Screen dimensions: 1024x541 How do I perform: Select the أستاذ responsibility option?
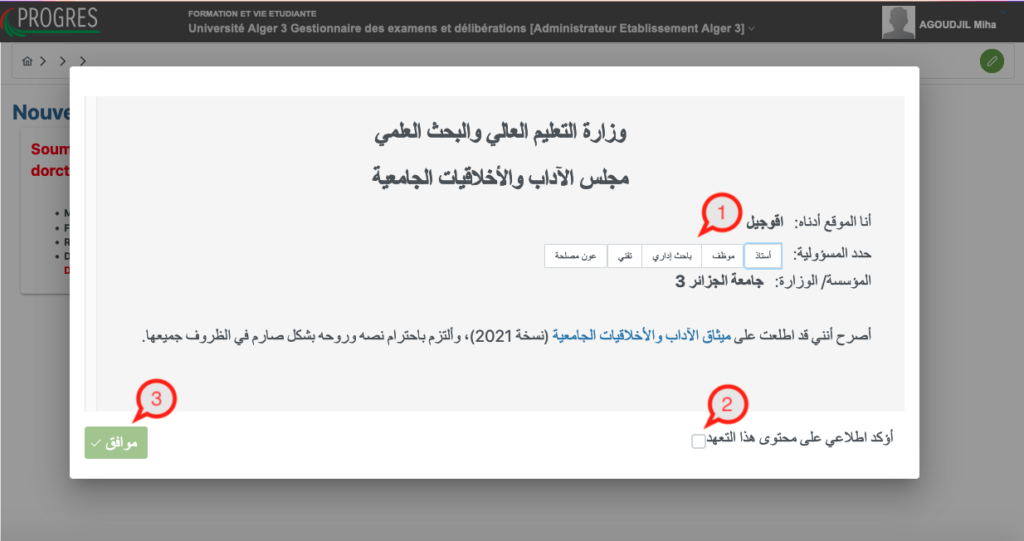[x=763, y=256]
